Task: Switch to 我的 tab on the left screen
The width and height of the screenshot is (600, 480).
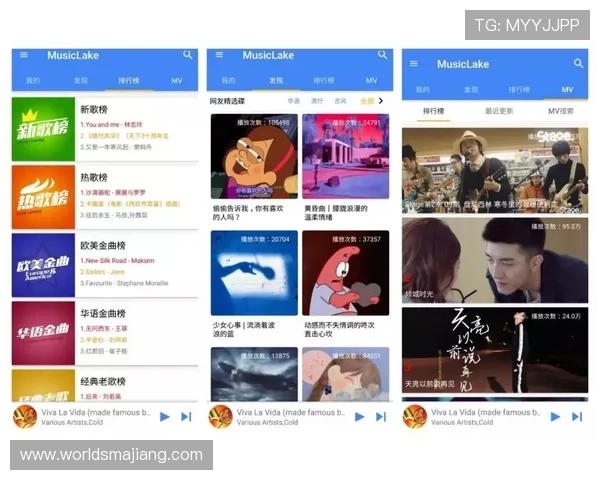Action: (33, 81)
